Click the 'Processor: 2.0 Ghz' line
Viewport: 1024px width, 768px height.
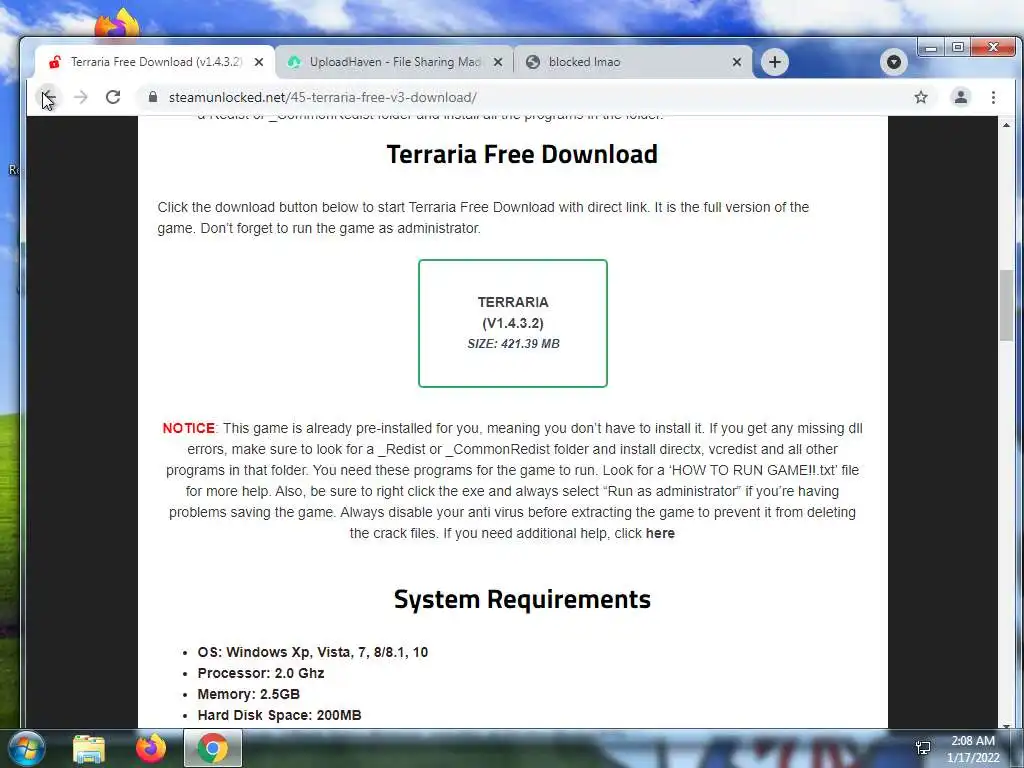pyautogui.click(x=261, y=673)
